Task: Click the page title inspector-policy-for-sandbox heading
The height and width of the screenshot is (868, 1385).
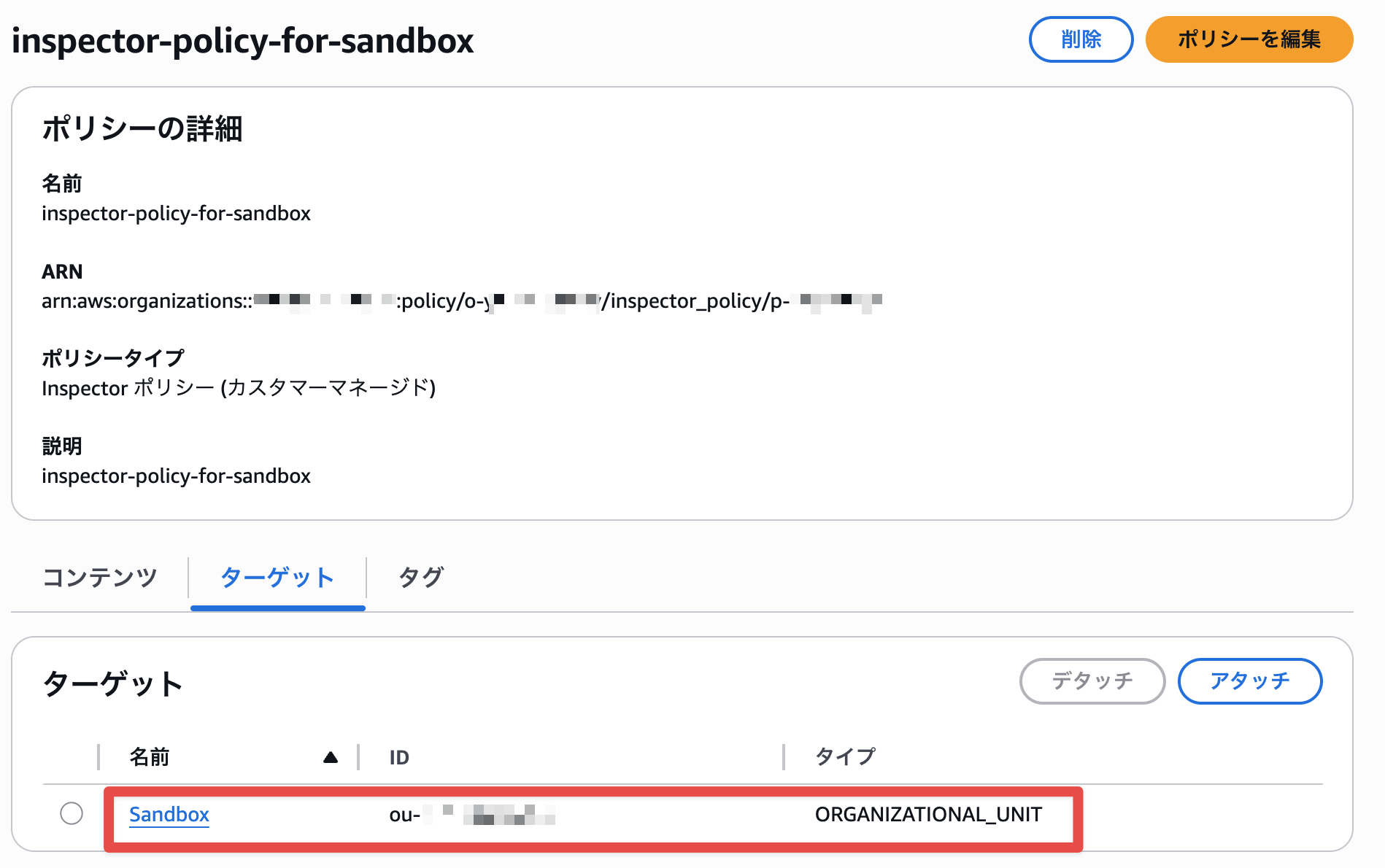Action: [243, 41]
